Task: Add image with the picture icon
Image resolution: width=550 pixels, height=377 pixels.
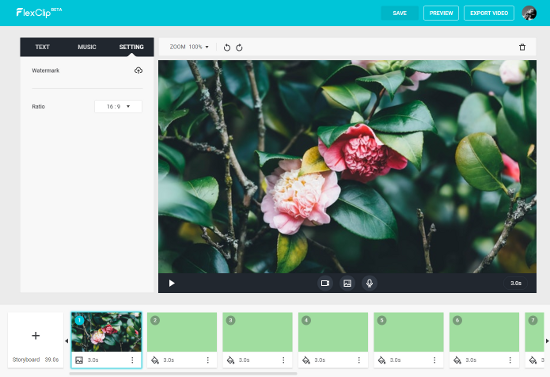Action: [347, 283]
